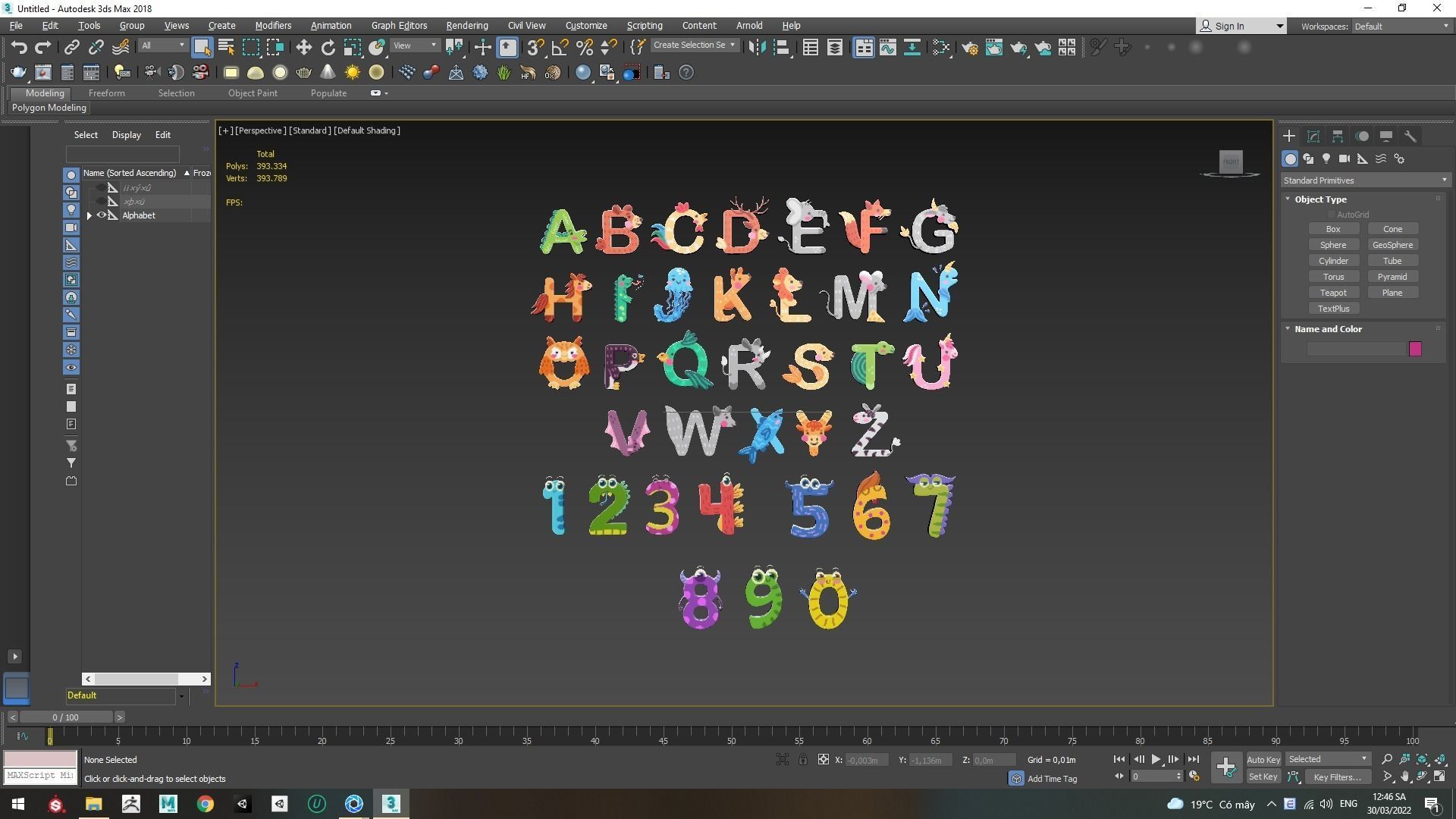This screenshot has height=819, width=1456.
Task: Open the selection filter All dropdown
Action: (163, 45)
